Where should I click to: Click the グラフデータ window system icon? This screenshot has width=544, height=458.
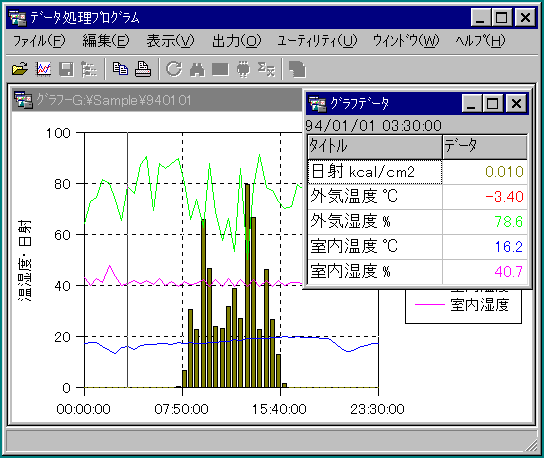tap(317, 103)
